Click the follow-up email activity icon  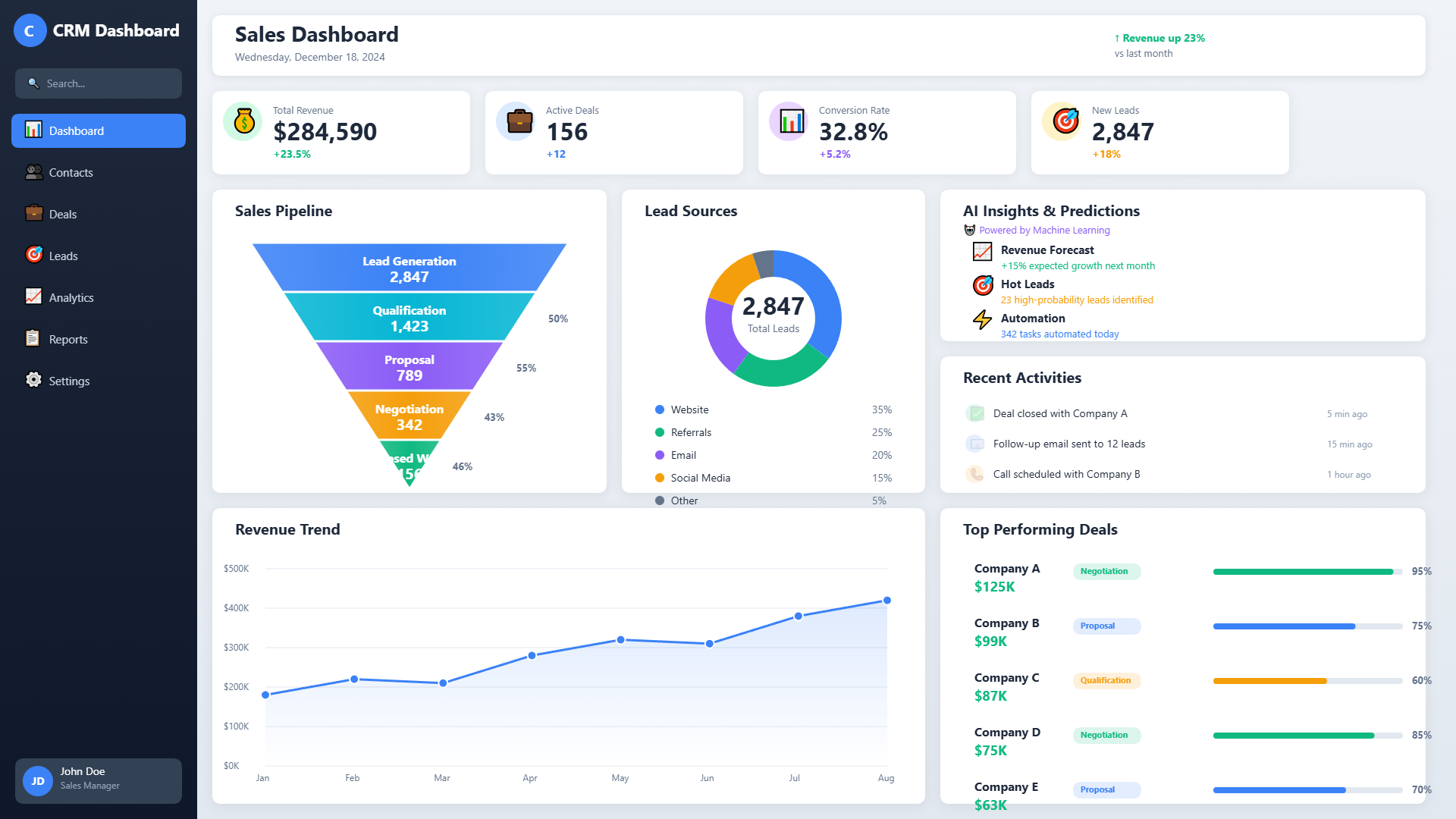tap(976, 444)
